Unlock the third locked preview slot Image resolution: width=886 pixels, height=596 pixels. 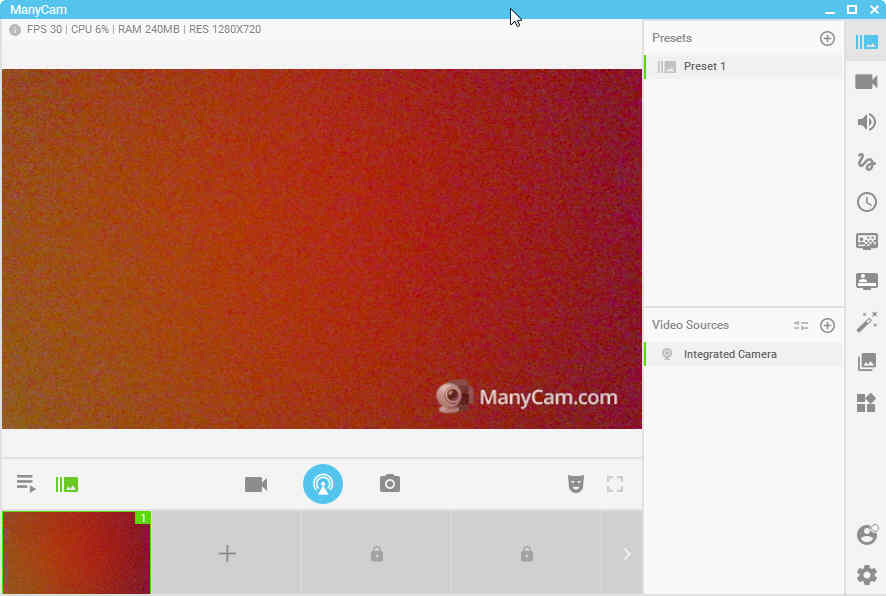[375, 553]
